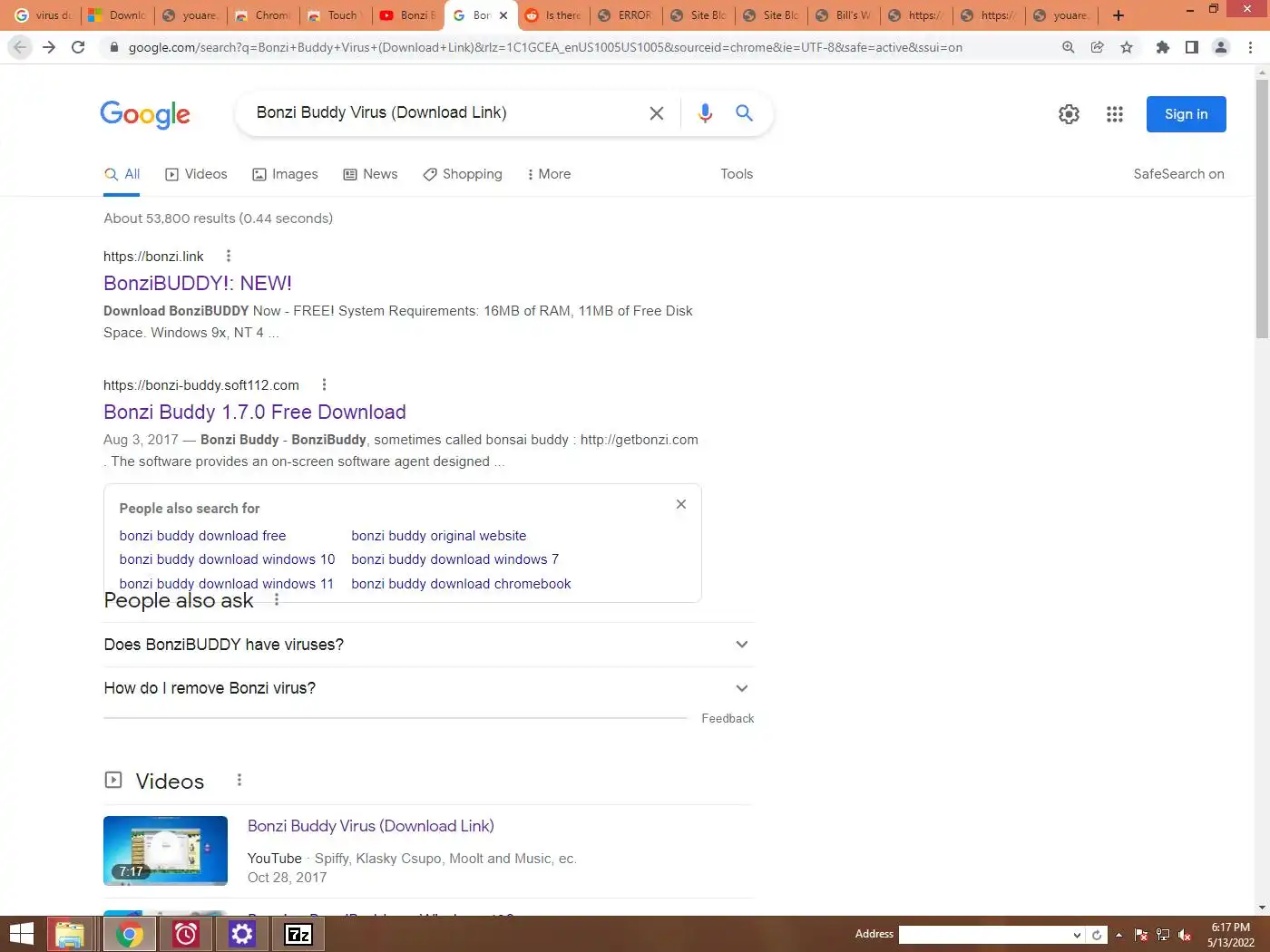Switch to the Videos search tab

click(196, 174)
